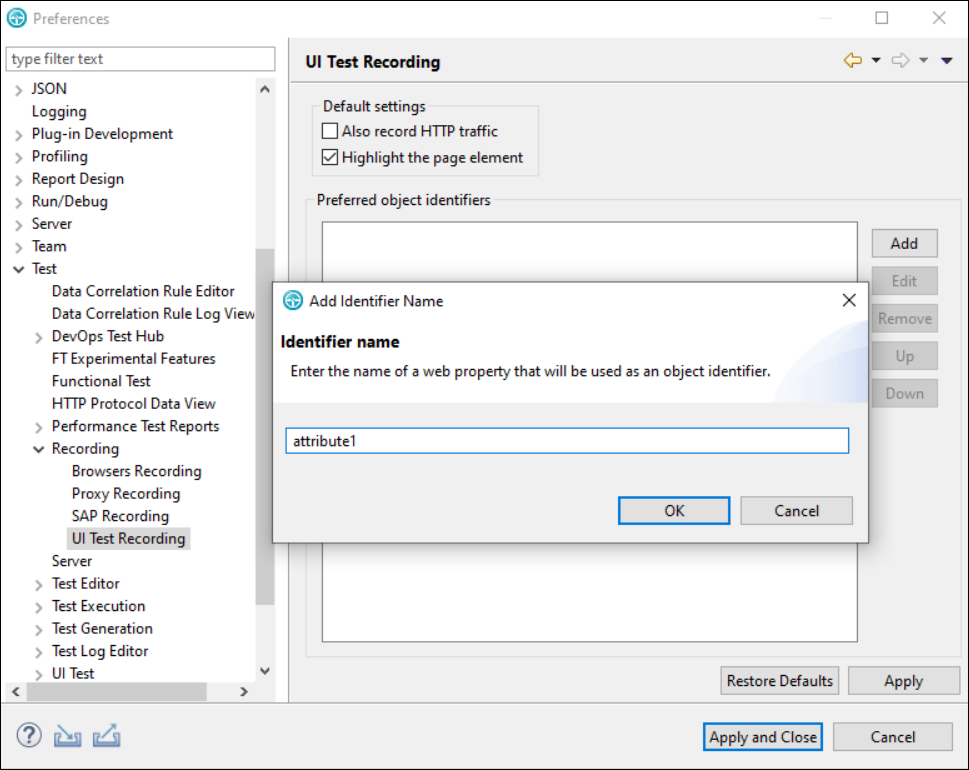Expand the JSON tree node

pyautogui.click(x=18, y=88)
